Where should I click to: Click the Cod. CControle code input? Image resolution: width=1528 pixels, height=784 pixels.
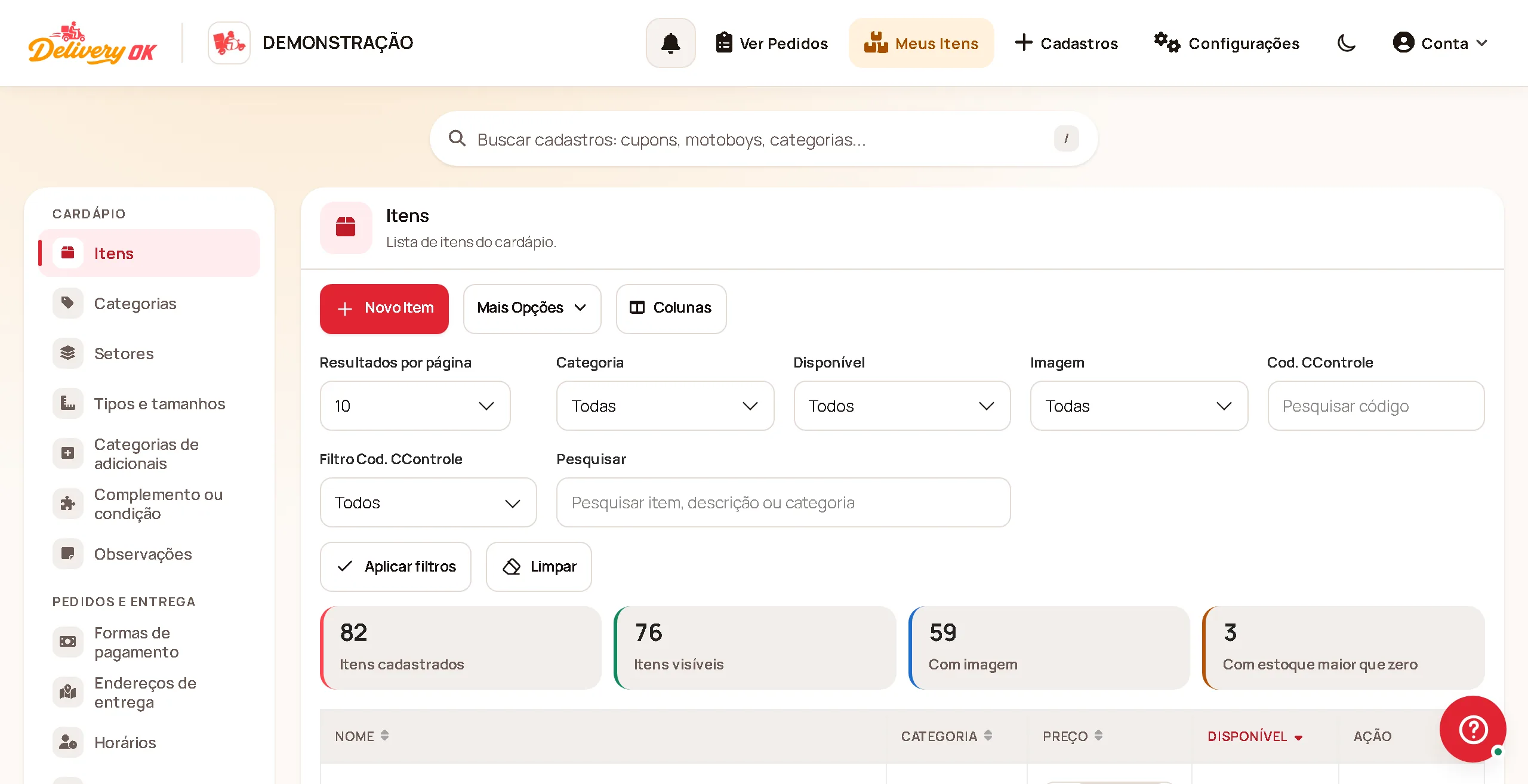tap(1376, 406)
